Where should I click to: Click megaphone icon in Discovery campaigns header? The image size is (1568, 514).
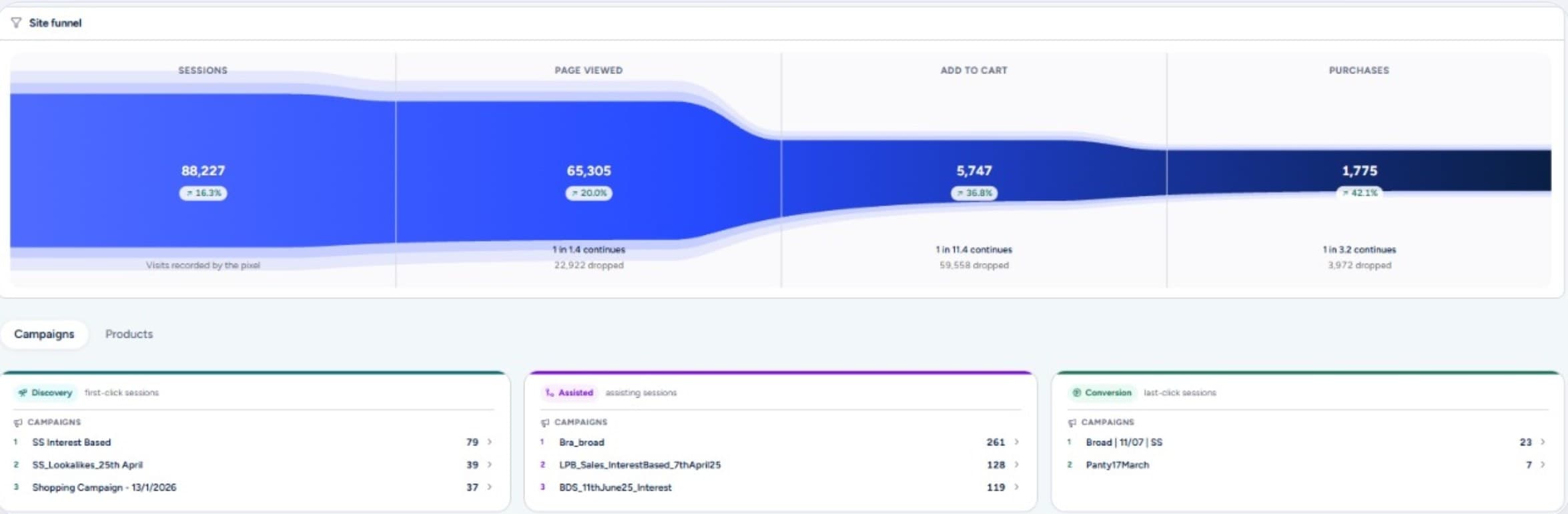coord(18,423)
